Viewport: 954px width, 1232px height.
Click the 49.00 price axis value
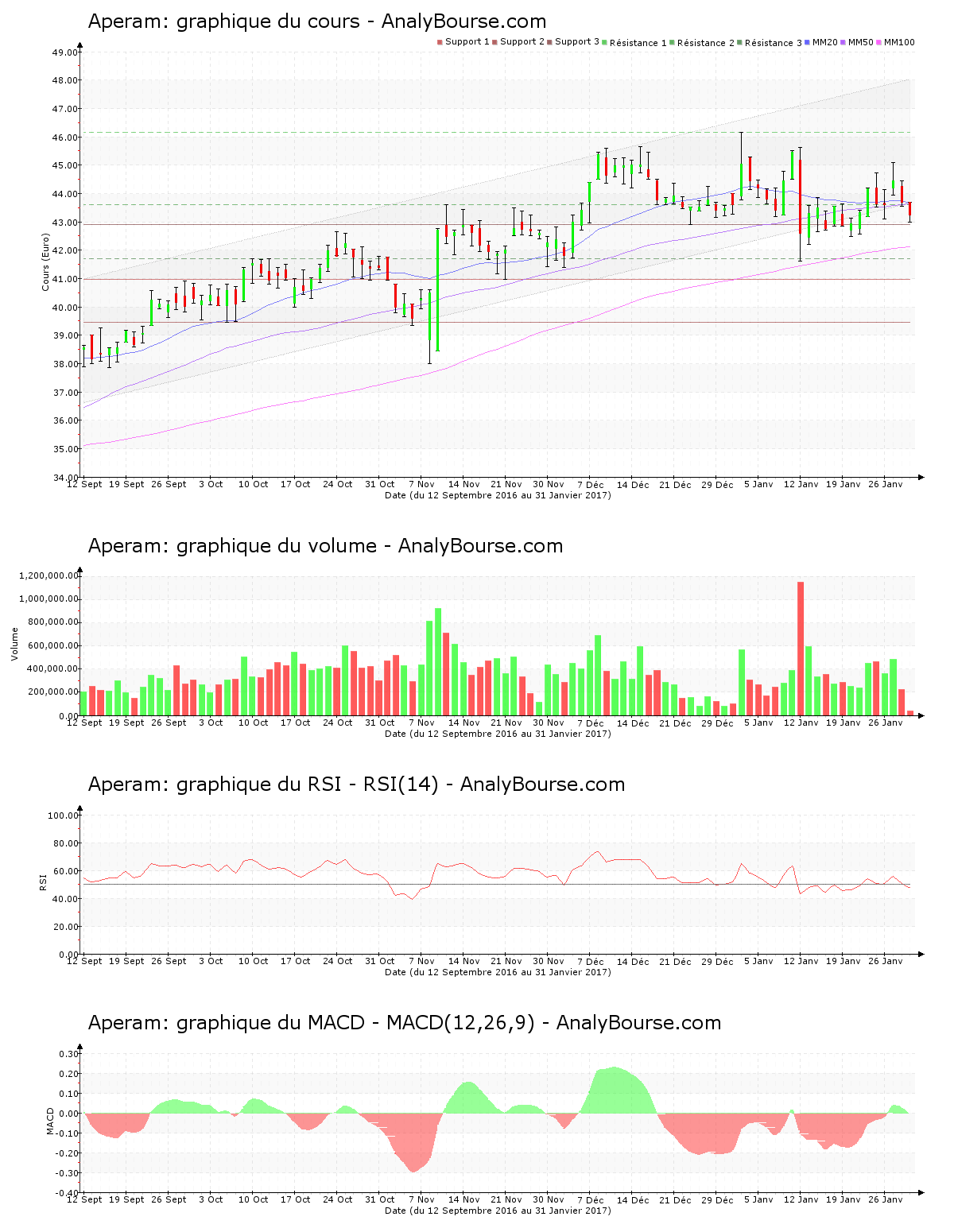click(x=64, y=52)
